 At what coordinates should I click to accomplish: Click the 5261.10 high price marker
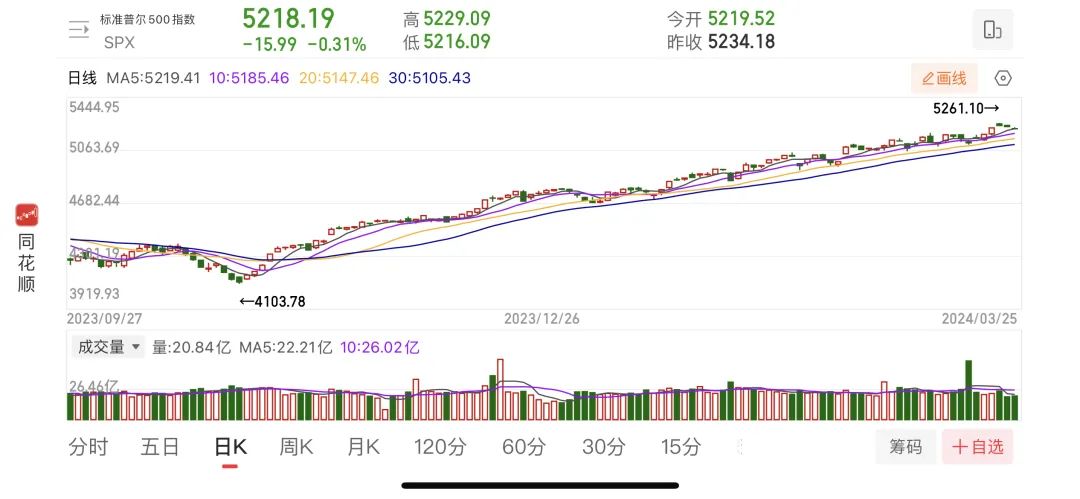tap(966, 108)
